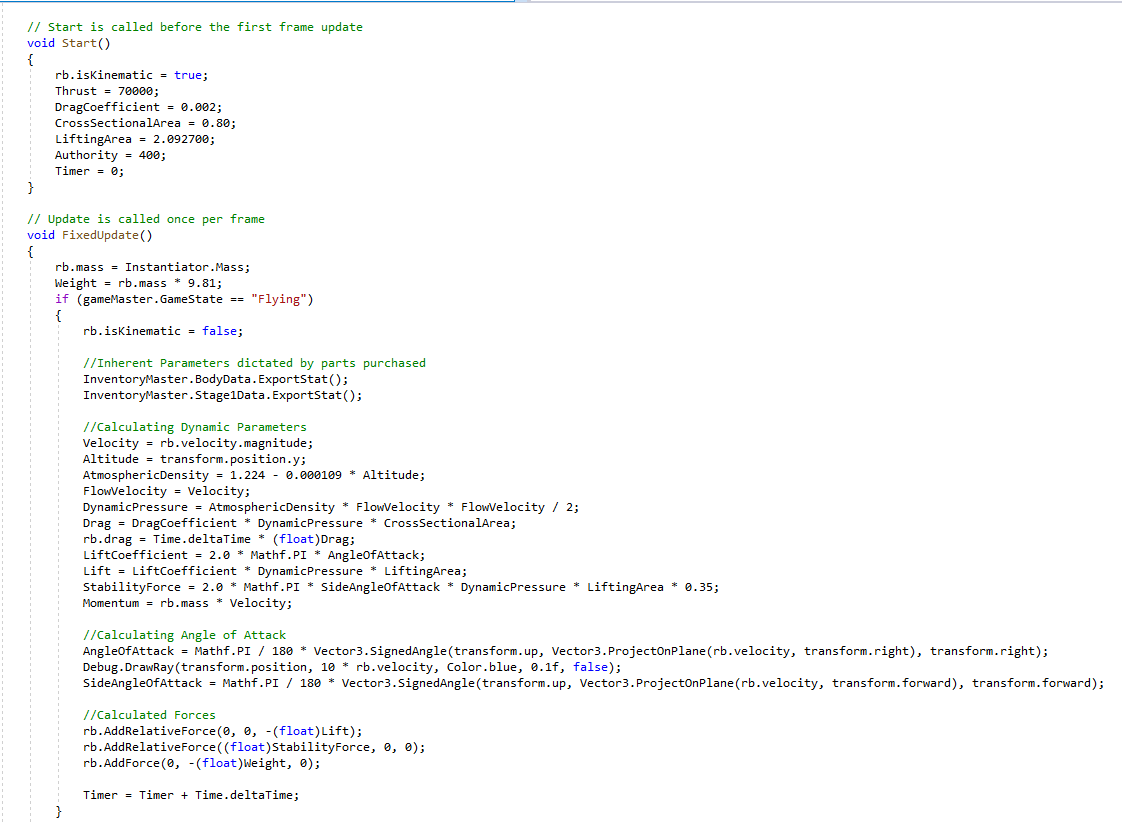Place cursor on InventoryMaster.BodyData.ExportStat call
Screen dimensions: 1122x824
click(210, 378)
